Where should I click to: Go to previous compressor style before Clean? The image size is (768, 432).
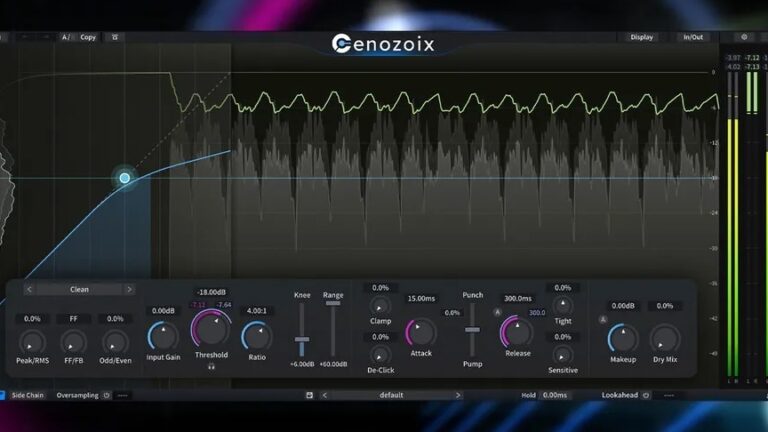coord(29,289)
